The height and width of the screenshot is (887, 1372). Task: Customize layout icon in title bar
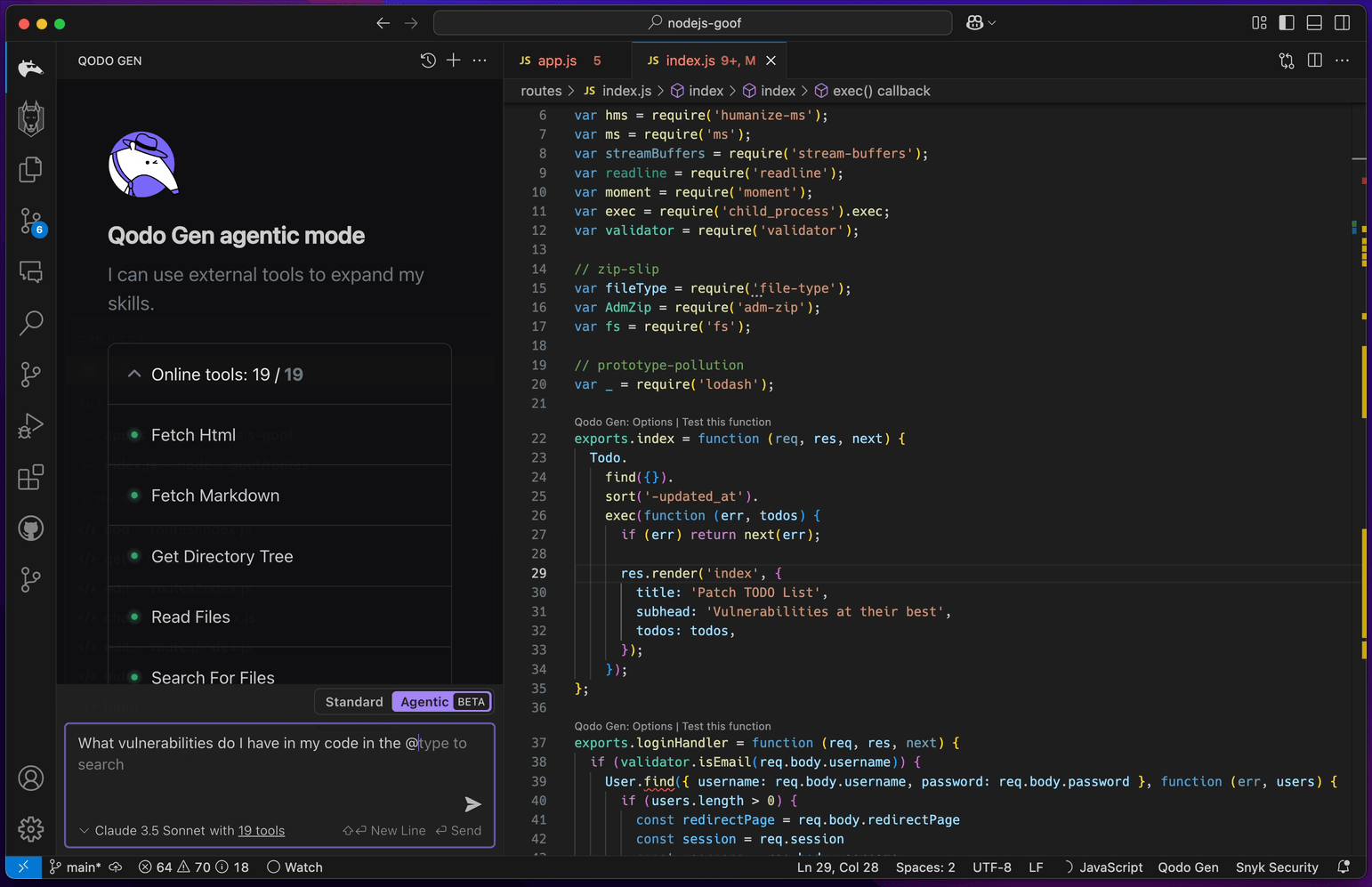pyautogui.click(x=1259, y=23)
